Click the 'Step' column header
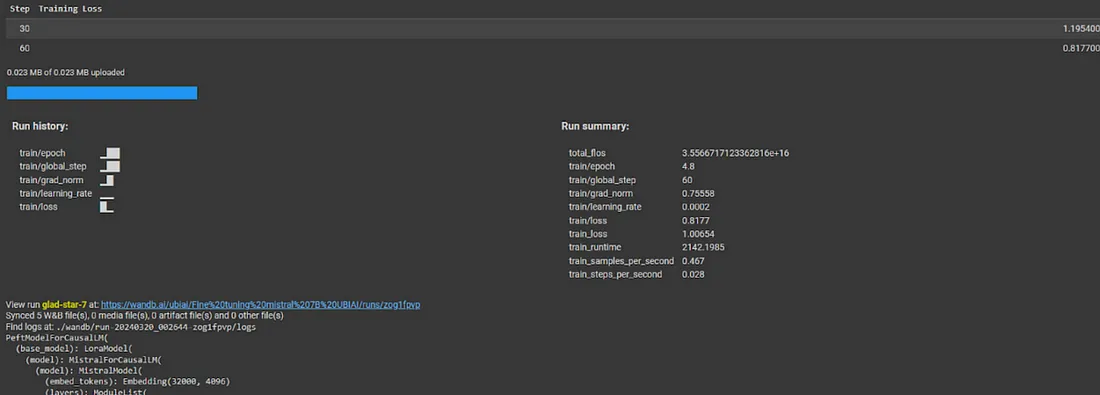Viewport: 1100px width, 395px height. point(20,9)
